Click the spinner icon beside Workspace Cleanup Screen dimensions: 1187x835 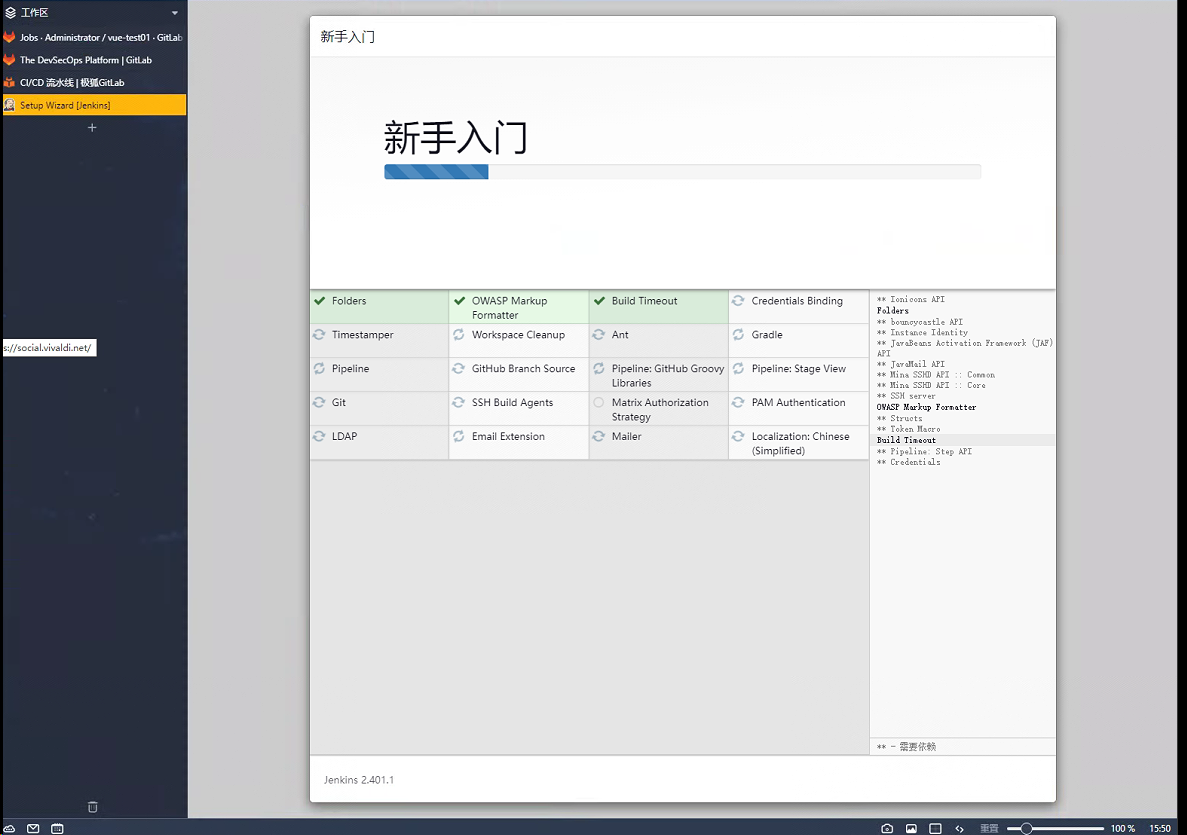pos(459,334)
